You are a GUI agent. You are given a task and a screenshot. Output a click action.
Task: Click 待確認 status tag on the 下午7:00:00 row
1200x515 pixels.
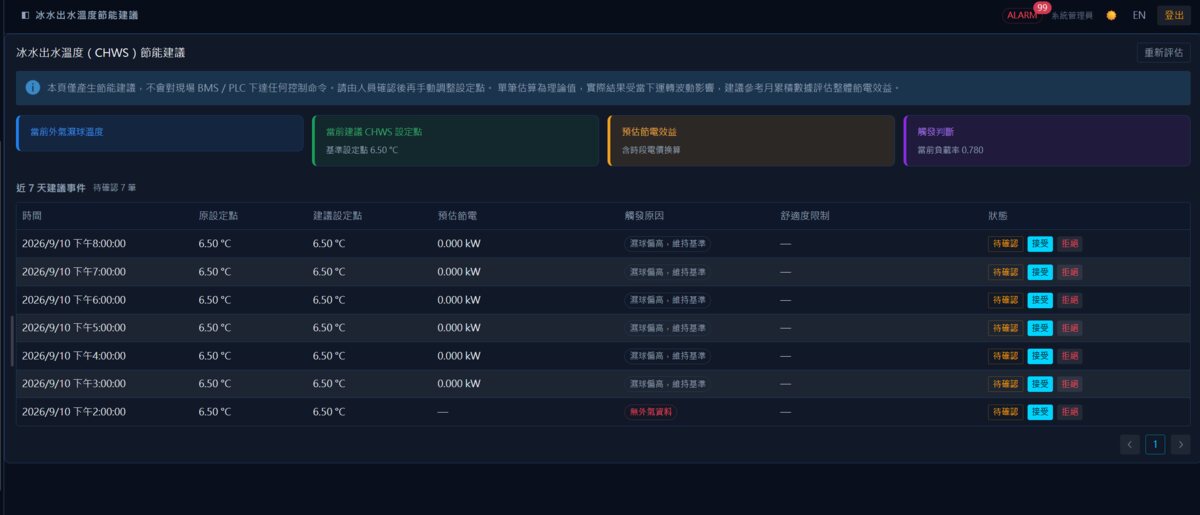point(1006,272)
